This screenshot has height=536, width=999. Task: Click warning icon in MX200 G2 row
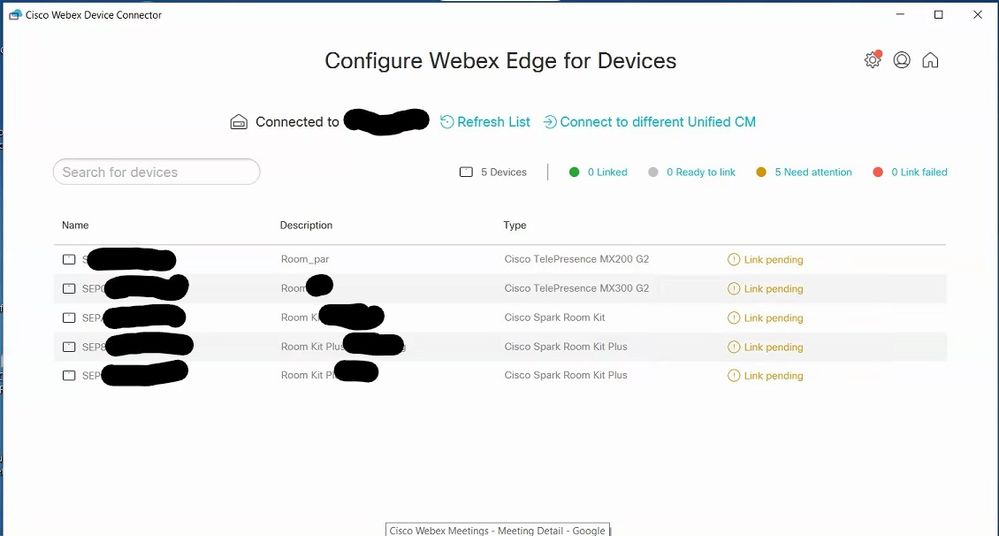pos(733,259)
